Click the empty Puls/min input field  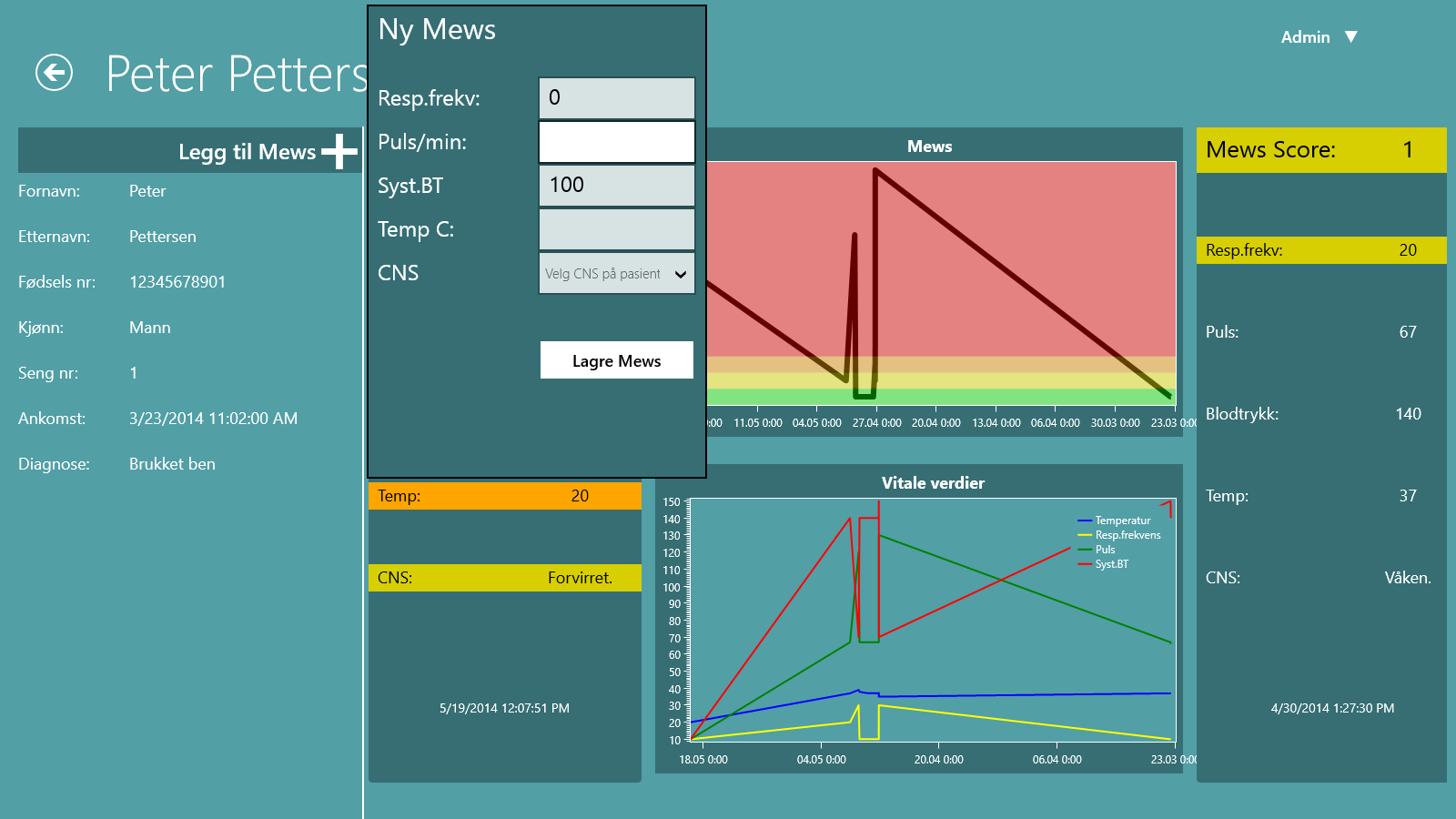[617, 142]
